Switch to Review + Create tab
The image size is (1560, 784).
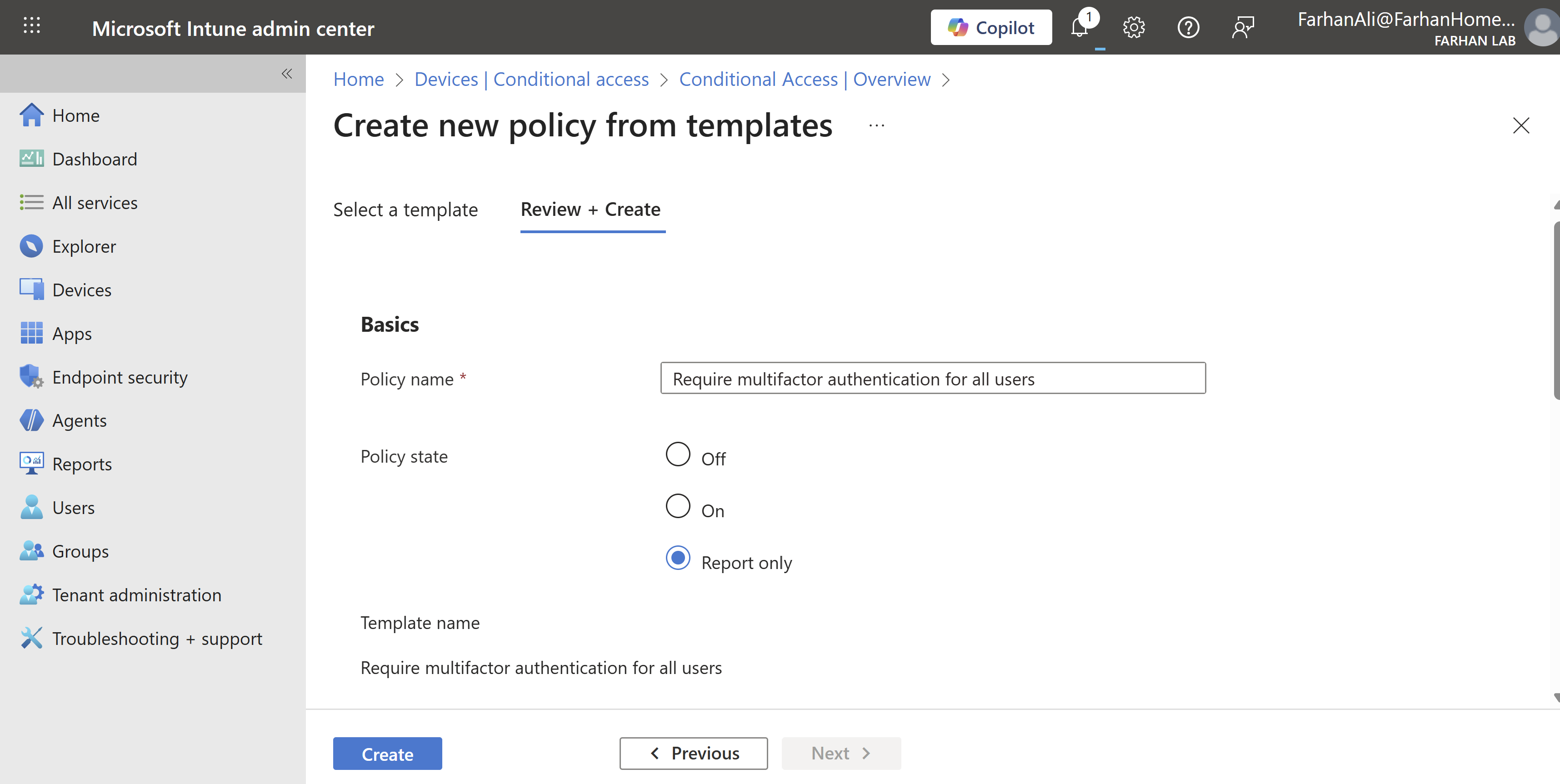pyautogui.click(x=590, y=210)
